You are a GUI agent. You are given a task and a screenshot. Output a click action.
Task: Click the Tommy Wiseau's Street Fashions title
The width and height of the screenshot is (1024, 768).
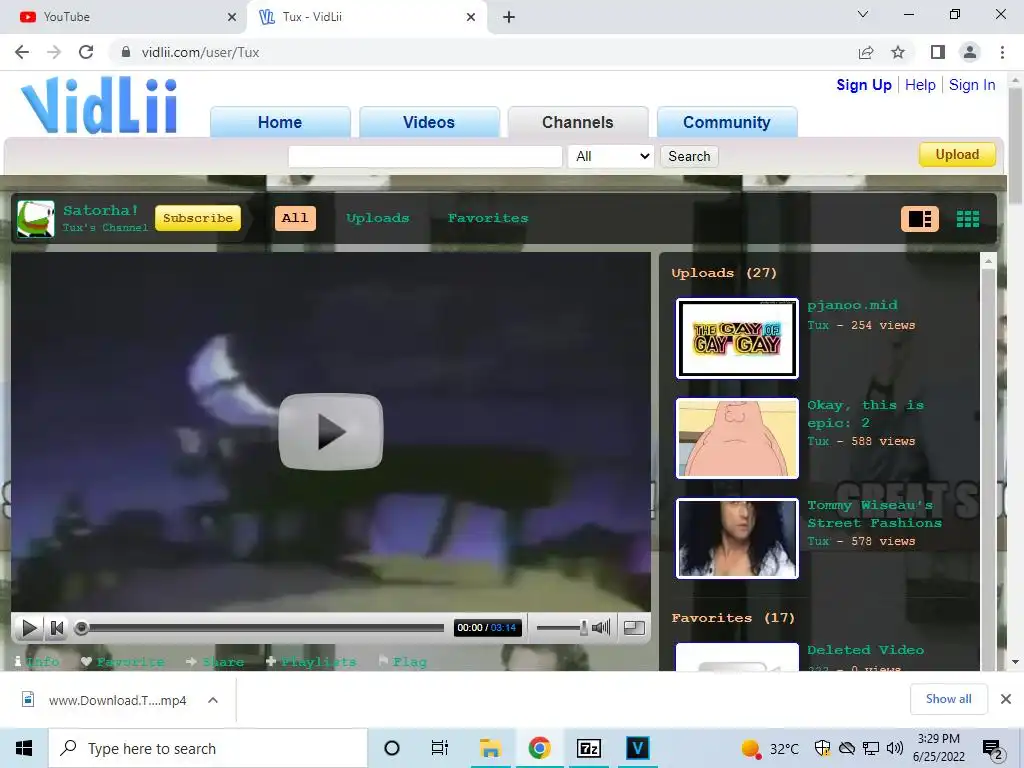[x=874, y=514]
